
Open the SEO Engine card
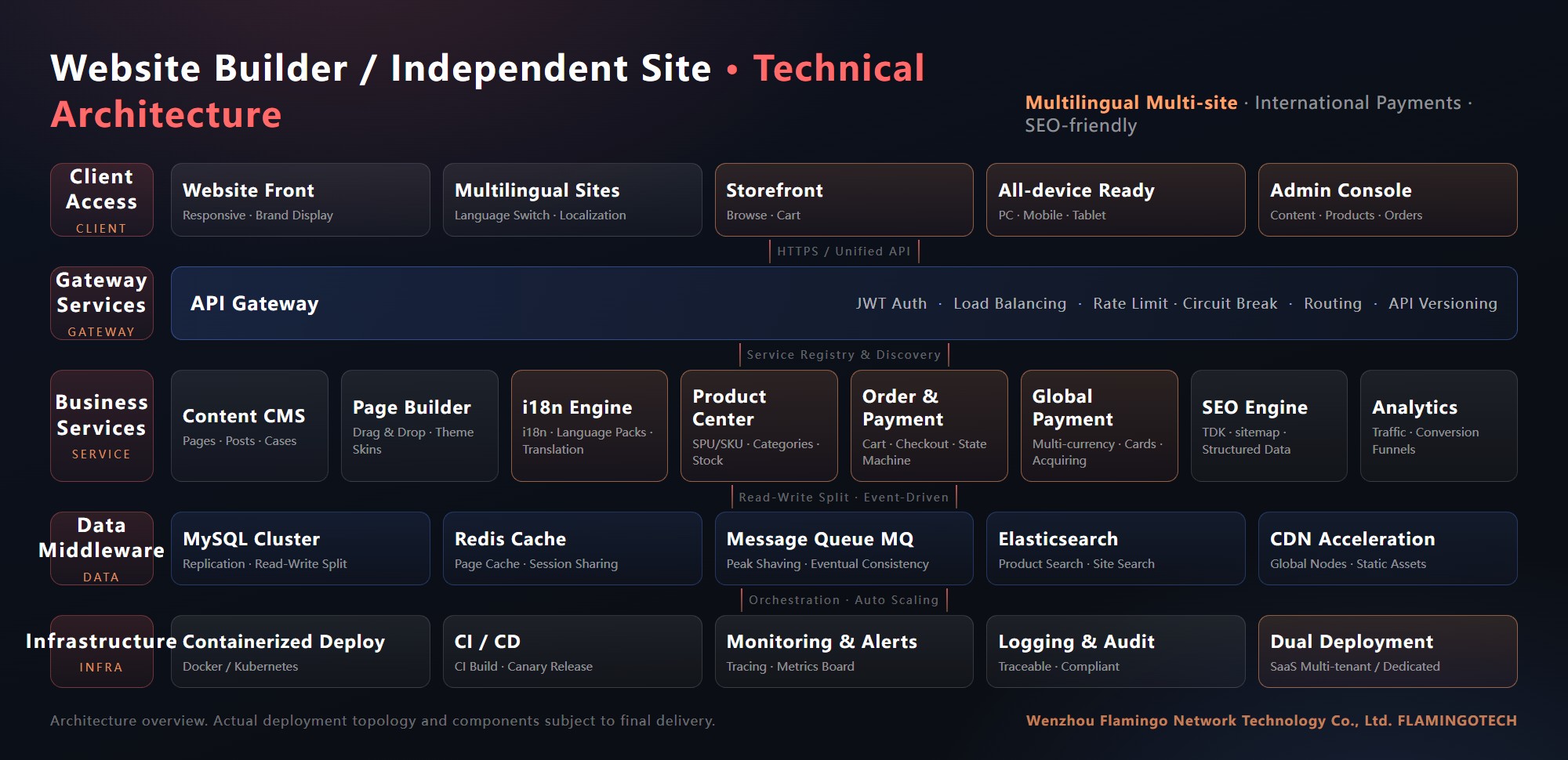point(1269,425)
